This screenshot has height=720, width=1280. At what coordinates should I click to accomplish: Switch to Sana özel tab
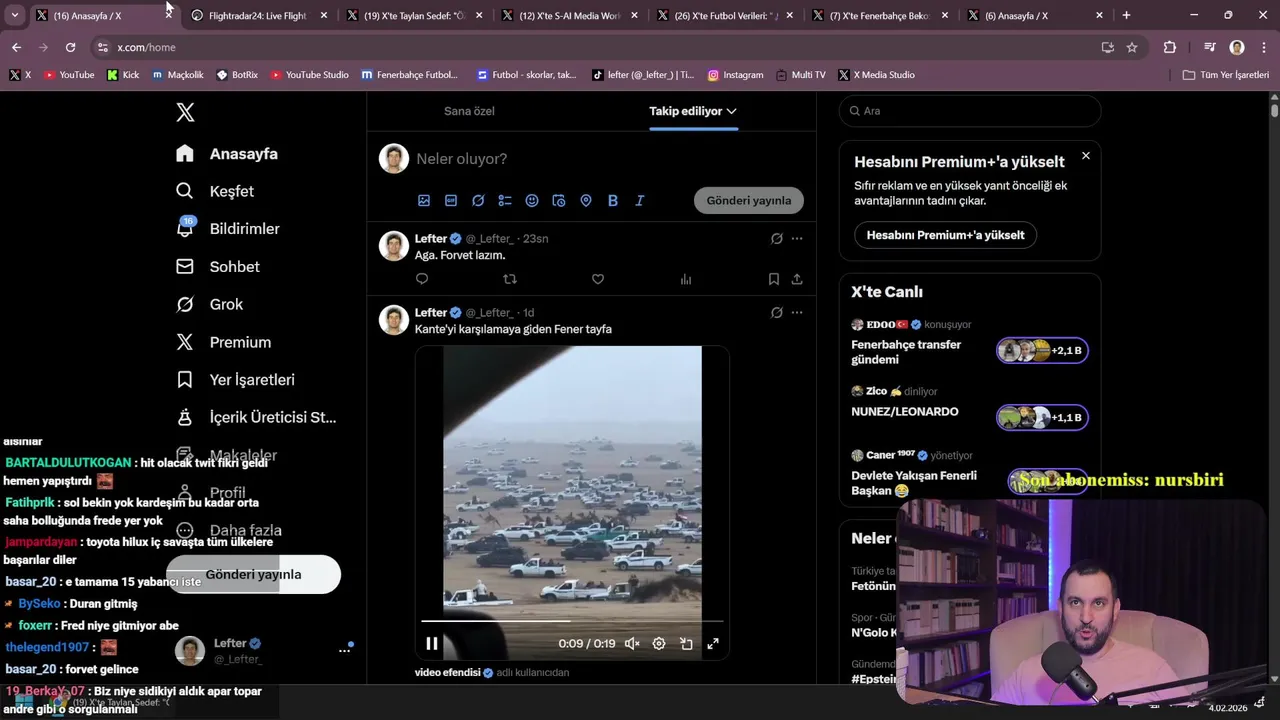tap(469, 111)
